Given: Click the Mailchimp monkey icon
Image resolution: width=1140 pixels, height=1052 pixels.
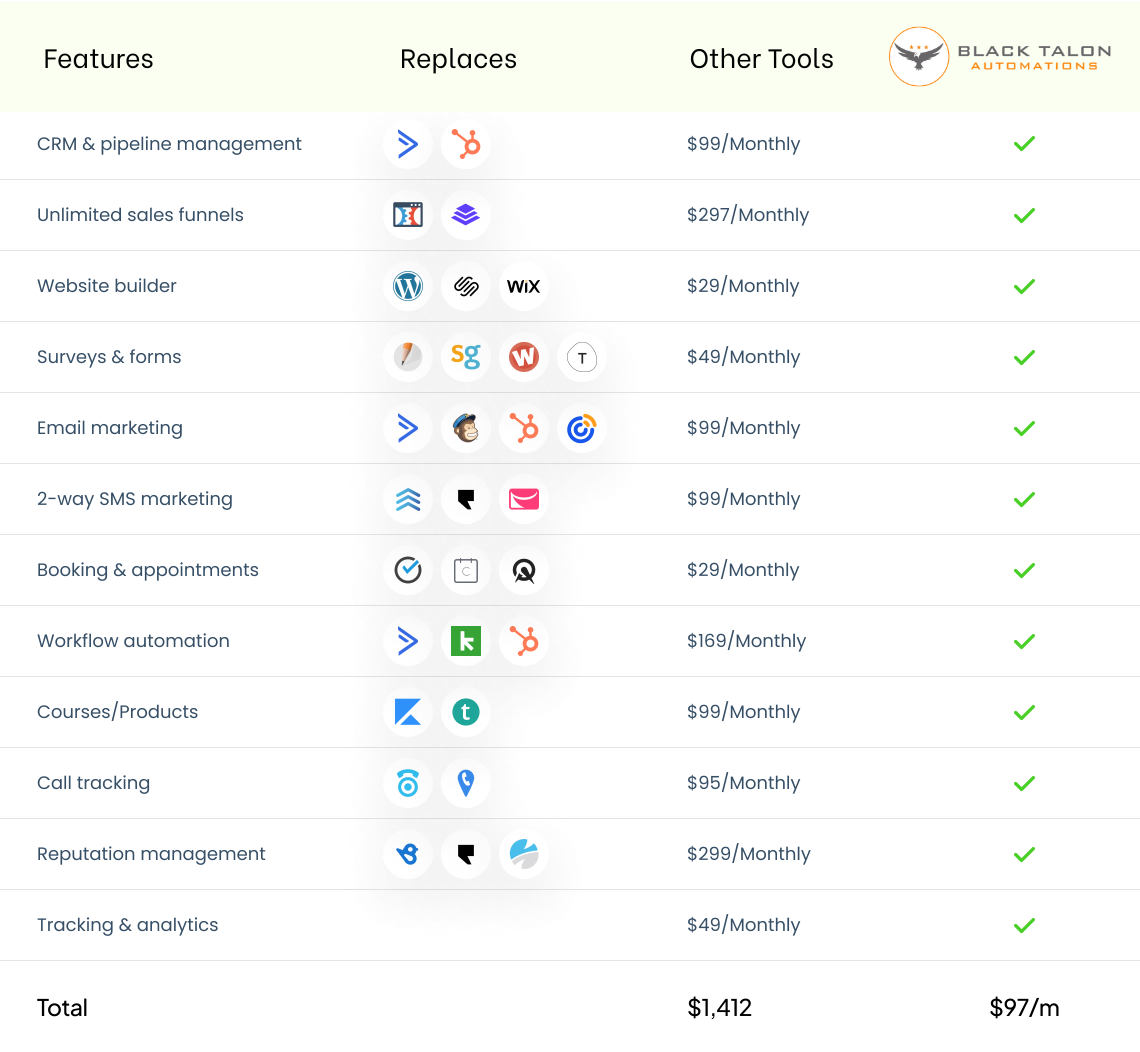Looking at the screenshot, I should 465,428.
